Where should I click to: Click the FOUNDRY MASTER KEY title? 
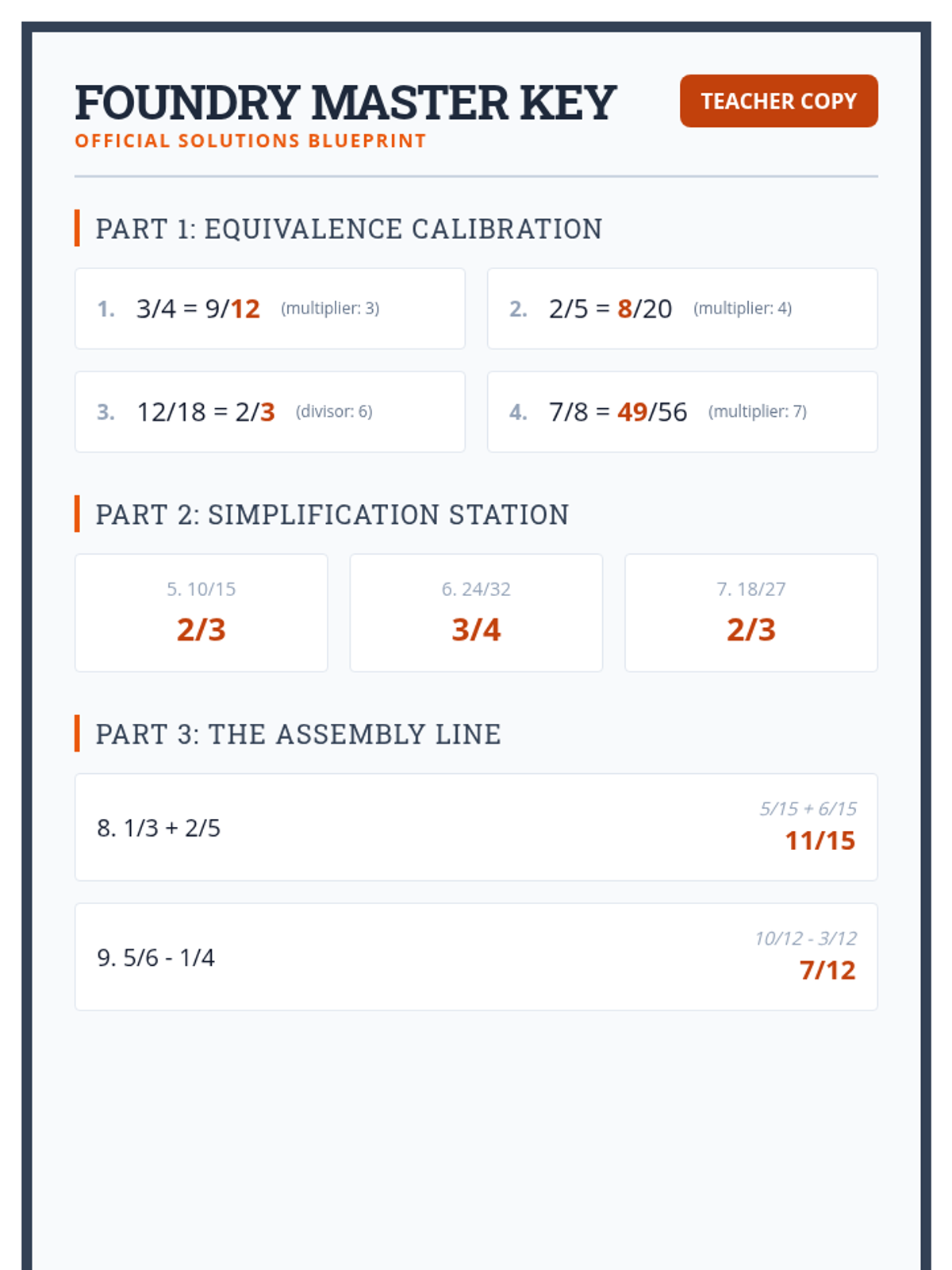click(345, 102)
